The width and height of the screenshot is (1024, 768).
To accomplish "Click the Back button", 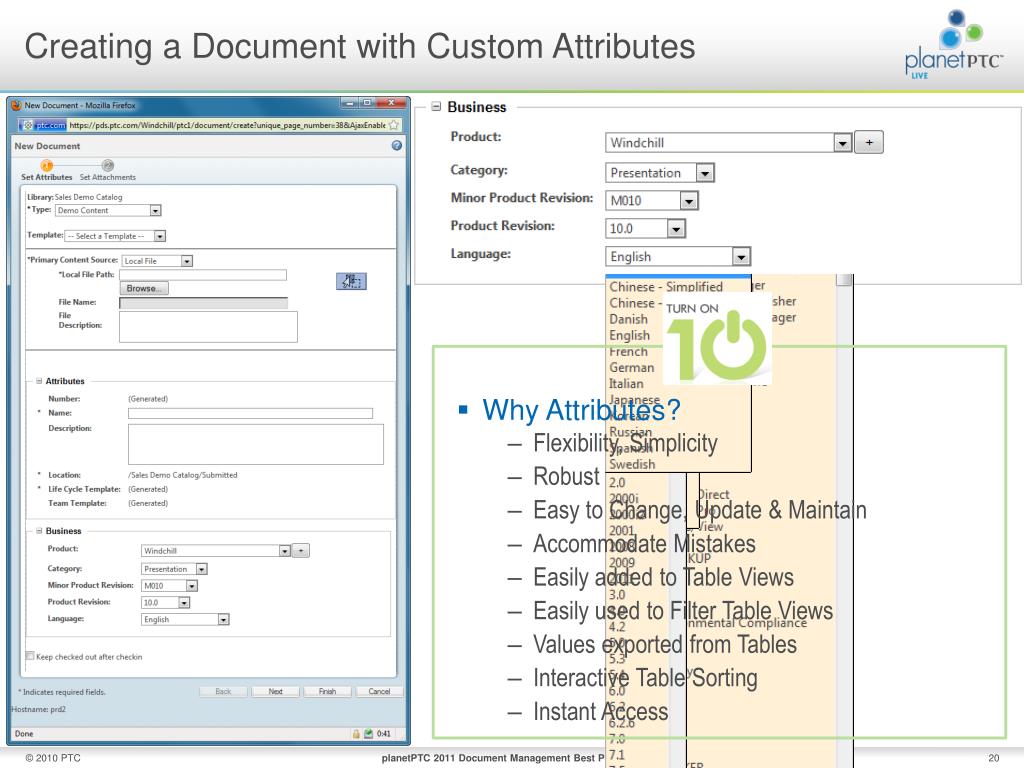I will [x=223, y=691].
